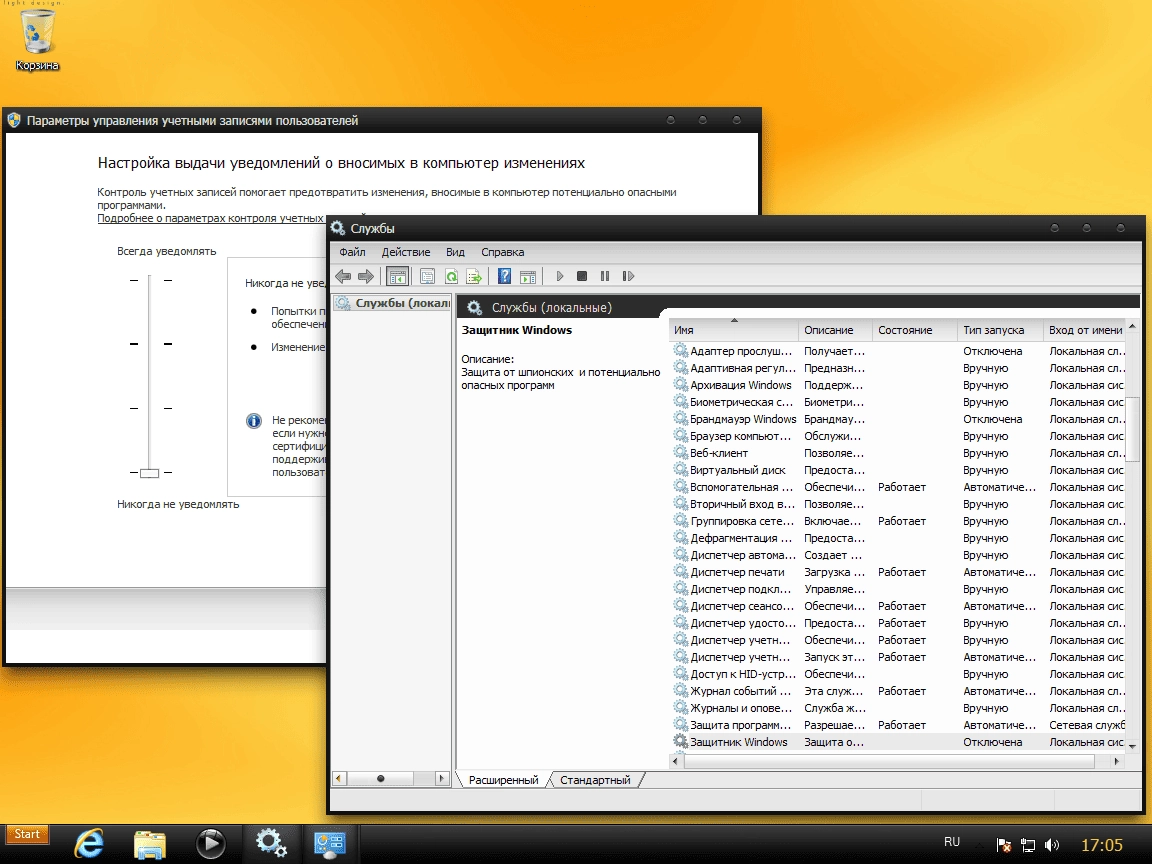
Task: Refresh the services list with the toolbar icon
Action: [451, 276]
